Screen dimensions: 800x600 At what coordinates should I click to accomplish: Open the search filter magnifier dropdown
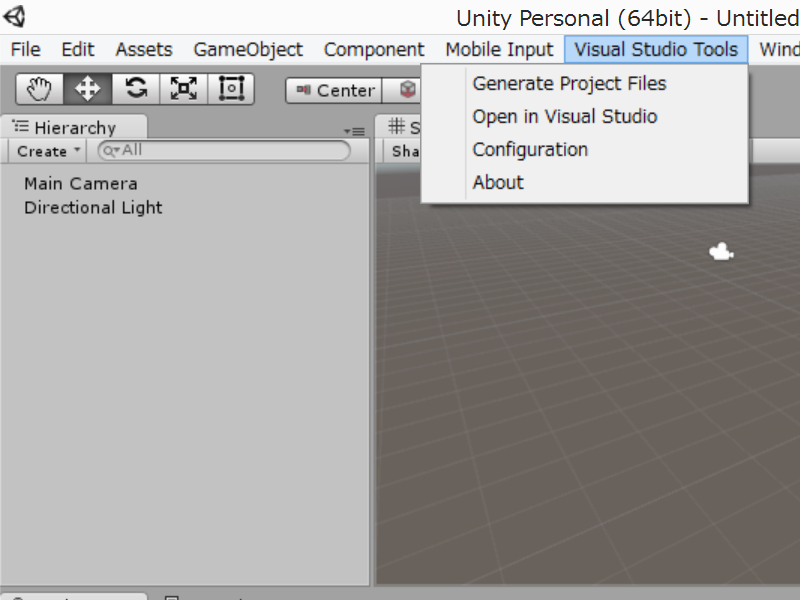point(111,151)
